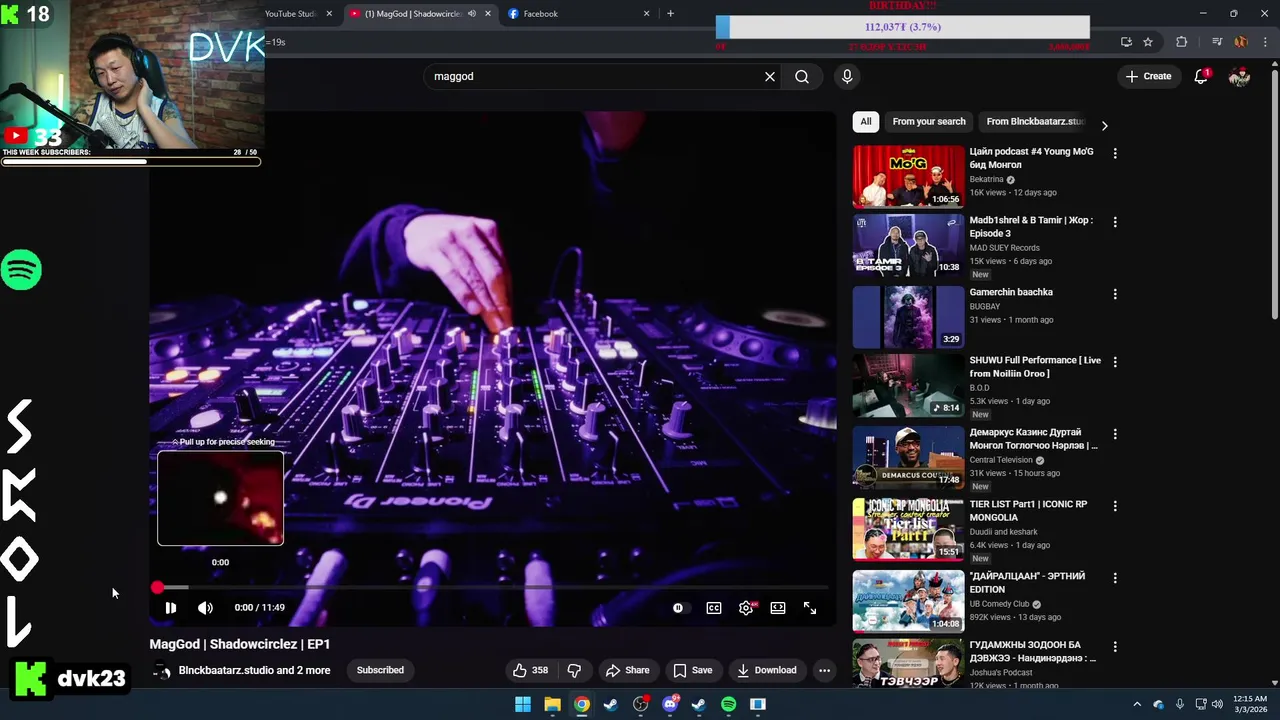Viewport: 1280px width, 720px height.
Task: Select the All filter chip
Action: [866, 121]
